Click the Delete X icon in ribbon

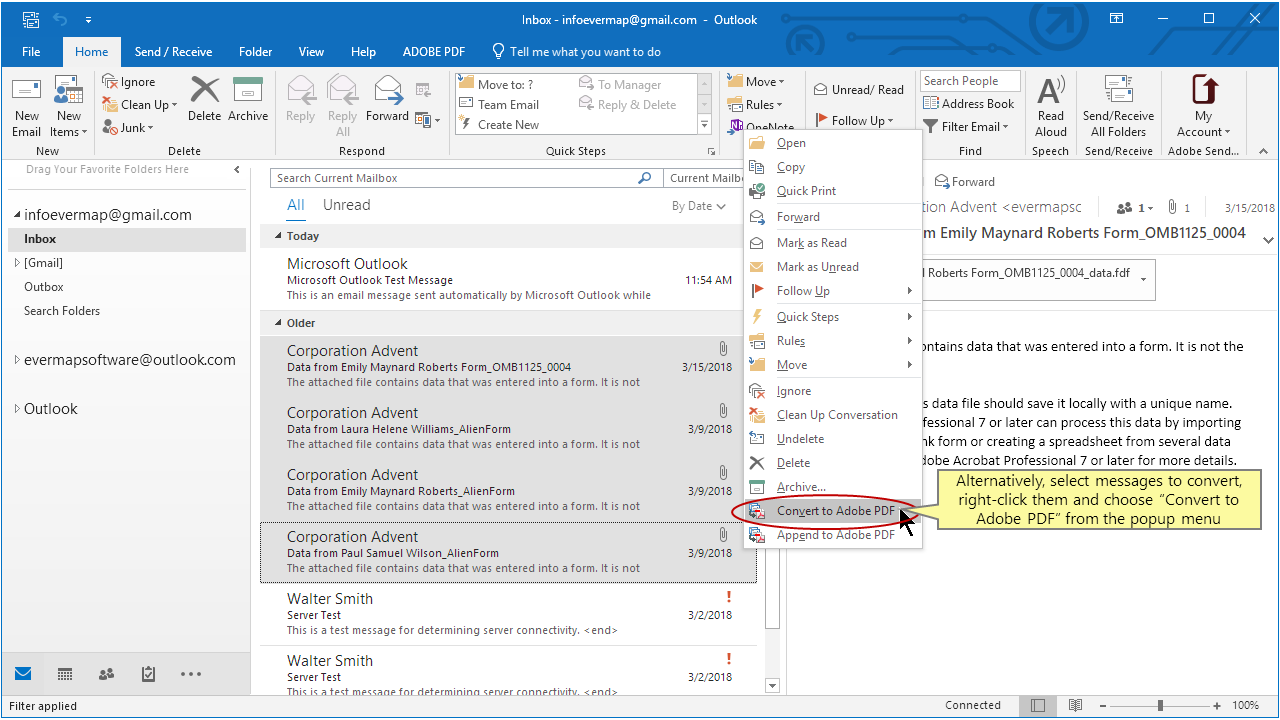pos(204,90)
